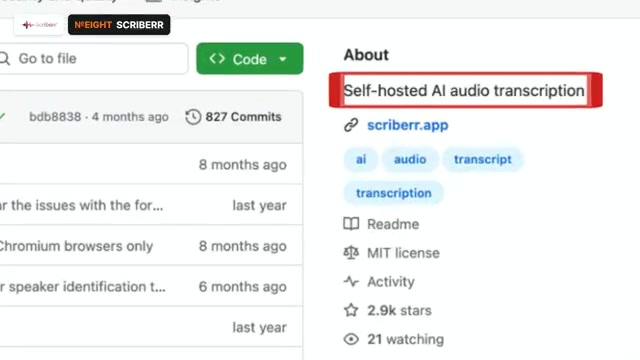Open commit message about 'speaker identification t...'
Screen dimensions: 640x360
[83, 287]
